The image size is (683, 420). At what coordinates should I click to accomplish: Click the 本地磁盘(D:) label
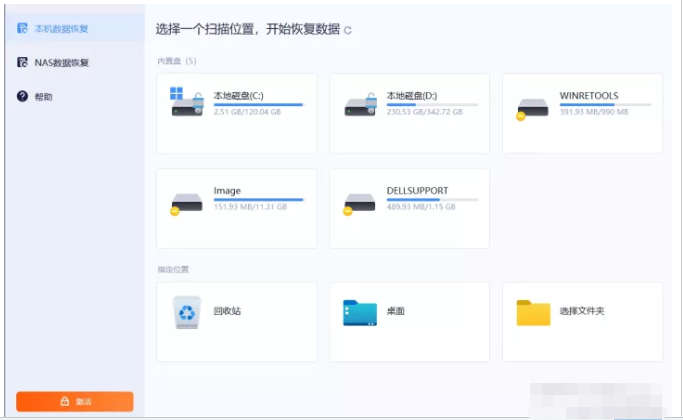pyautogui.click(x=412, y=96)
